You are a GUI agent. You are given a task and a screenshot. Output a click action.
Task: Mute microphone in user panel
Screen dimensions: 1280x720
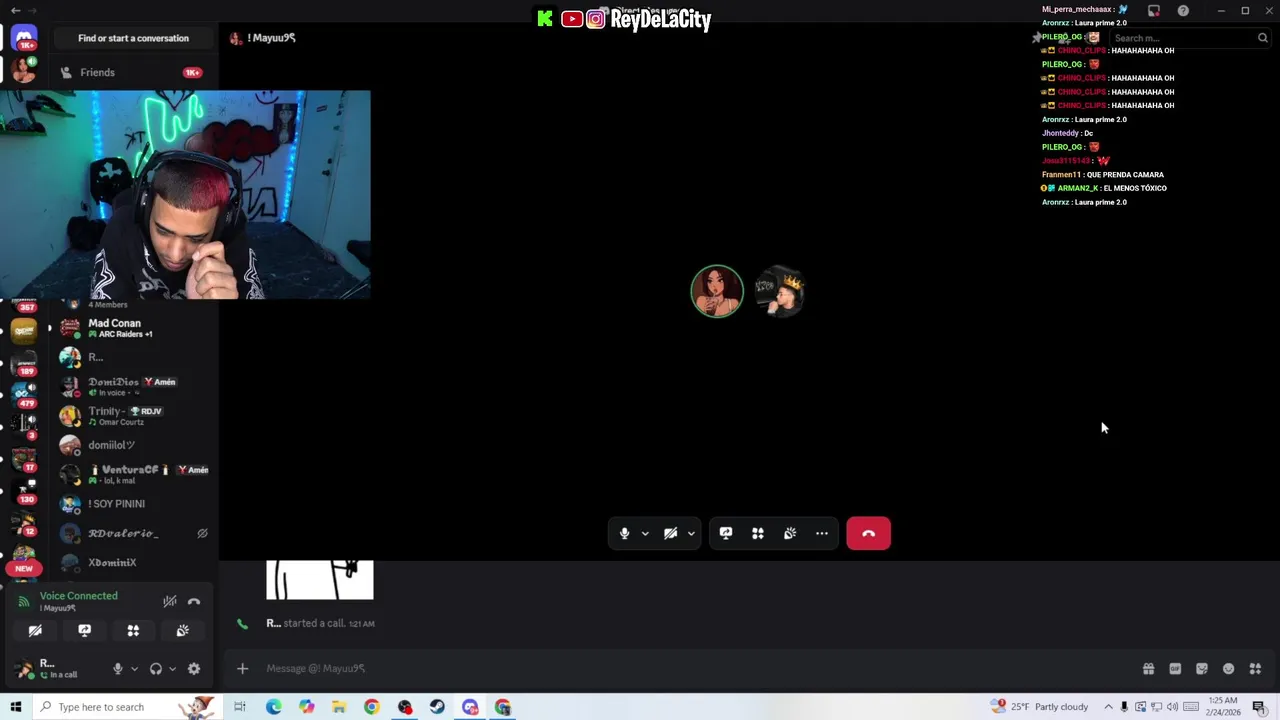118,669
